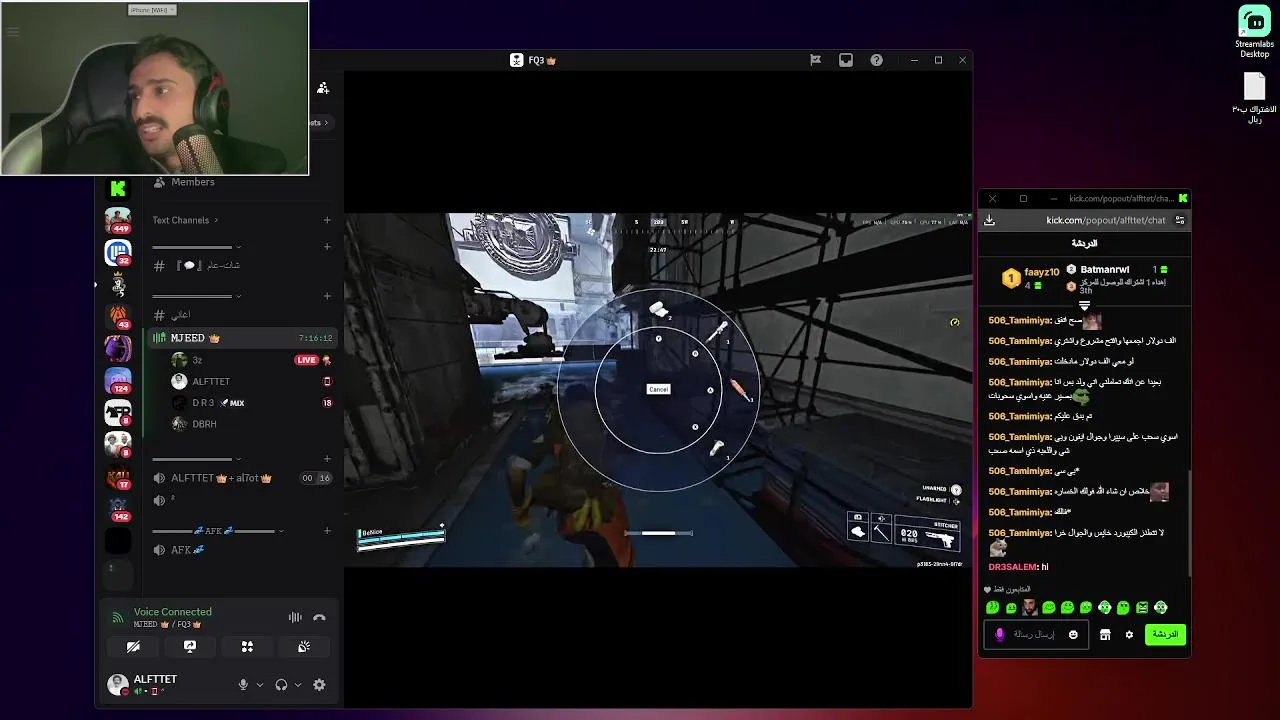Screen dimensions: 1280x720
Task: Open the server with 124 badge
Action: [x=118, y=380]
